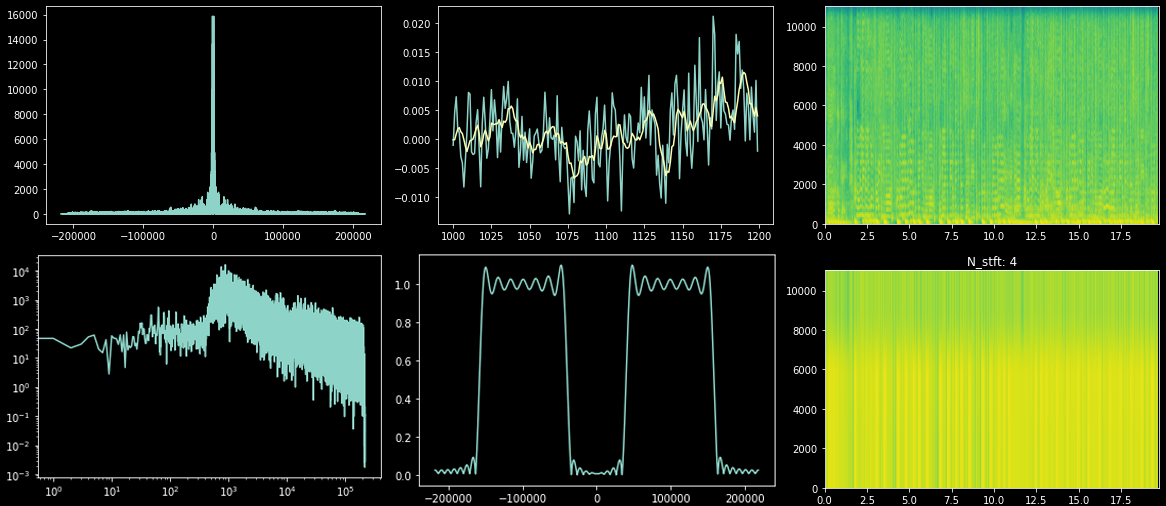Select the 16000 y-axis tick in top-left plot

25,15
